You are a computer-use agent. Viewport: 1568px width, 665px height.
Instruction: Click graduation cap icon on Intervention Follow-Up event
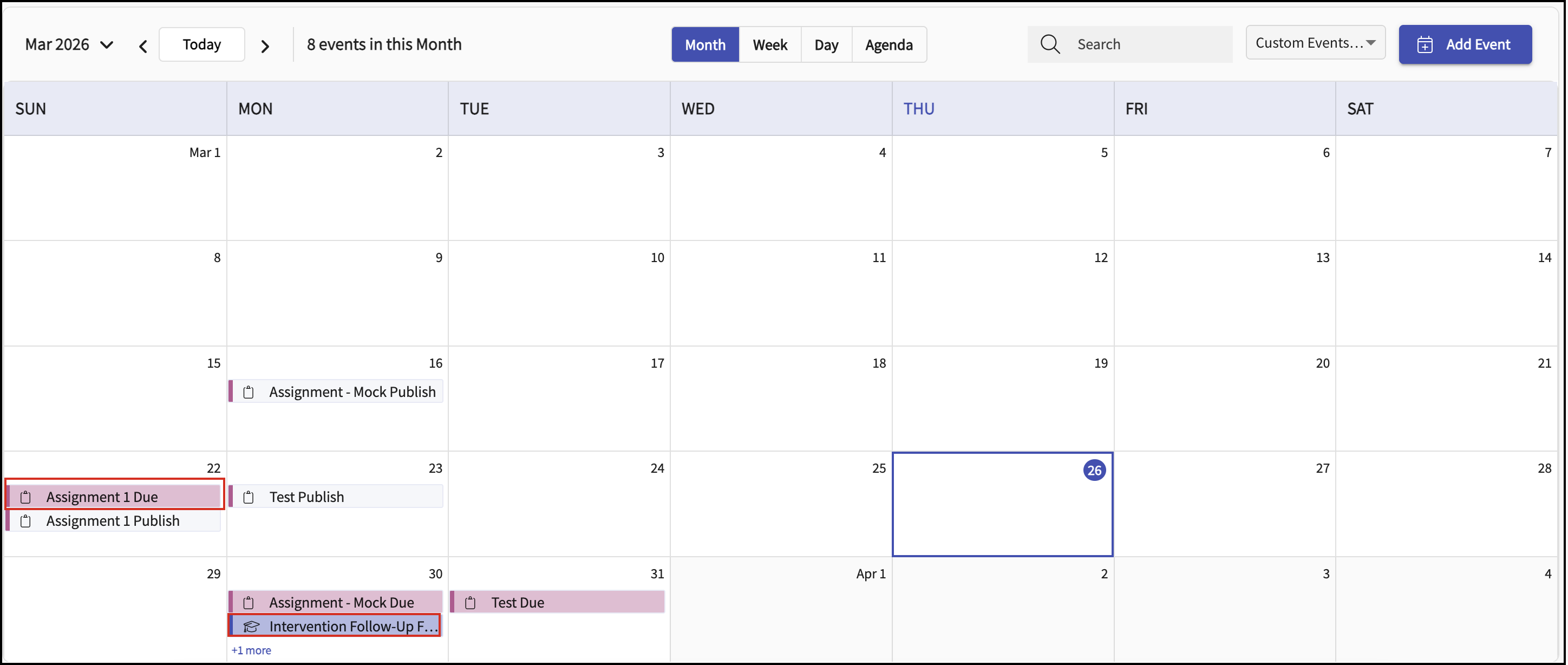251,627
